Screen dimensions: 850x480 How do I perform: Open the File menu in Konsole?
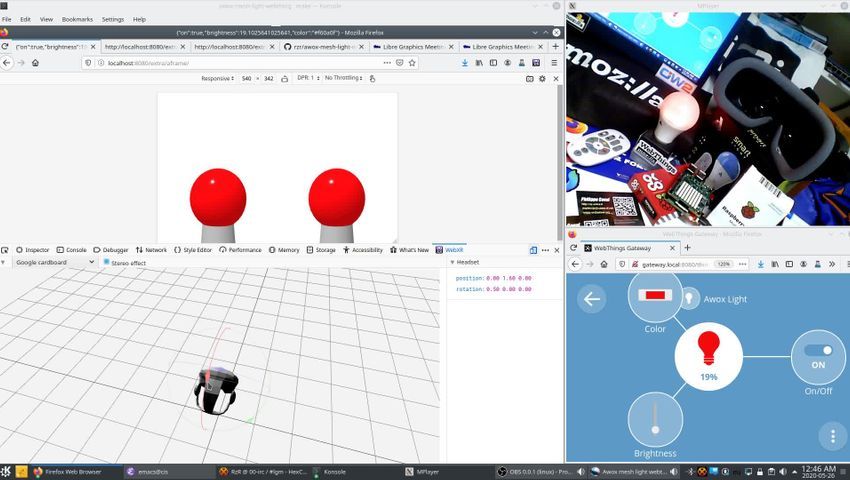pos(7,19)
